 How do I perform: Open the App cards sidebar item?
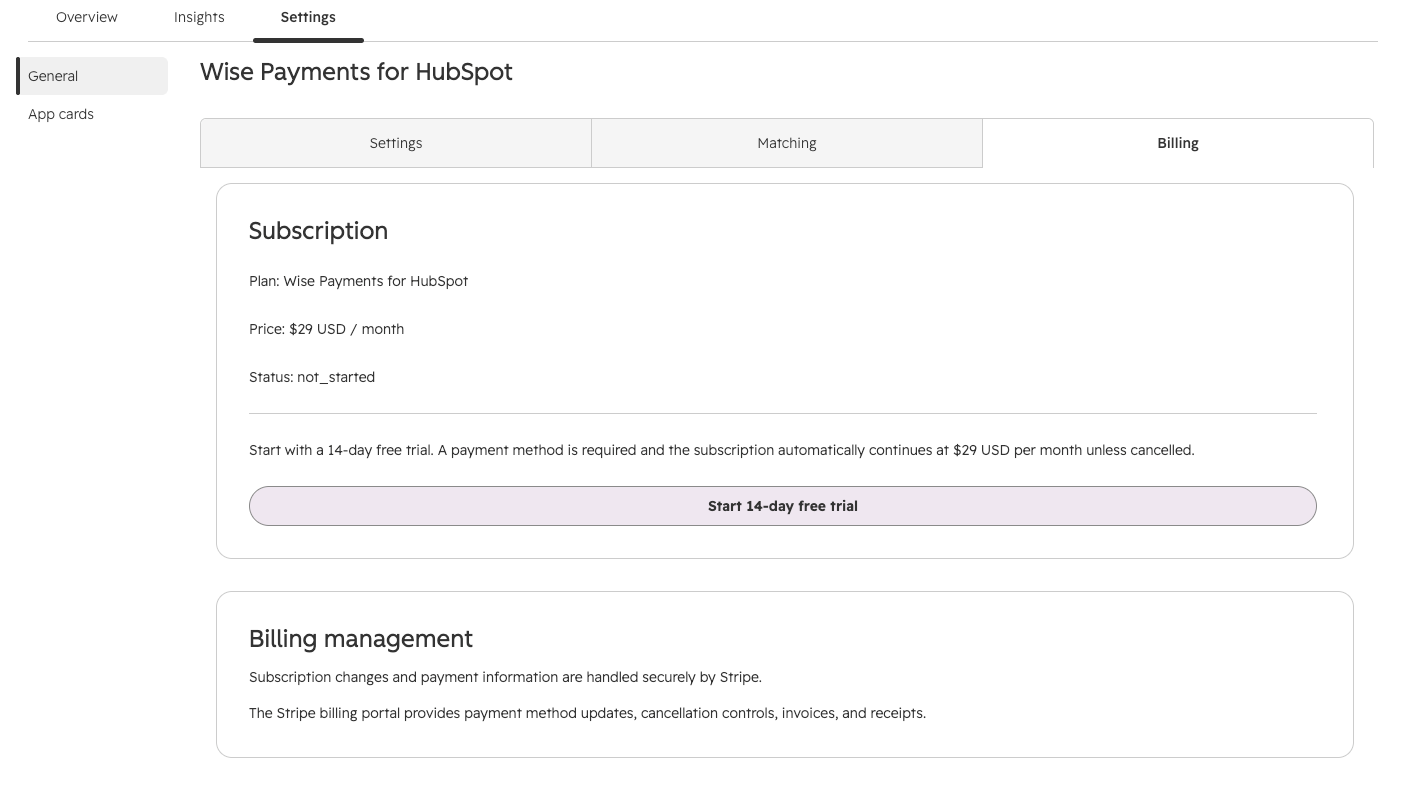[x=61, y=114]
